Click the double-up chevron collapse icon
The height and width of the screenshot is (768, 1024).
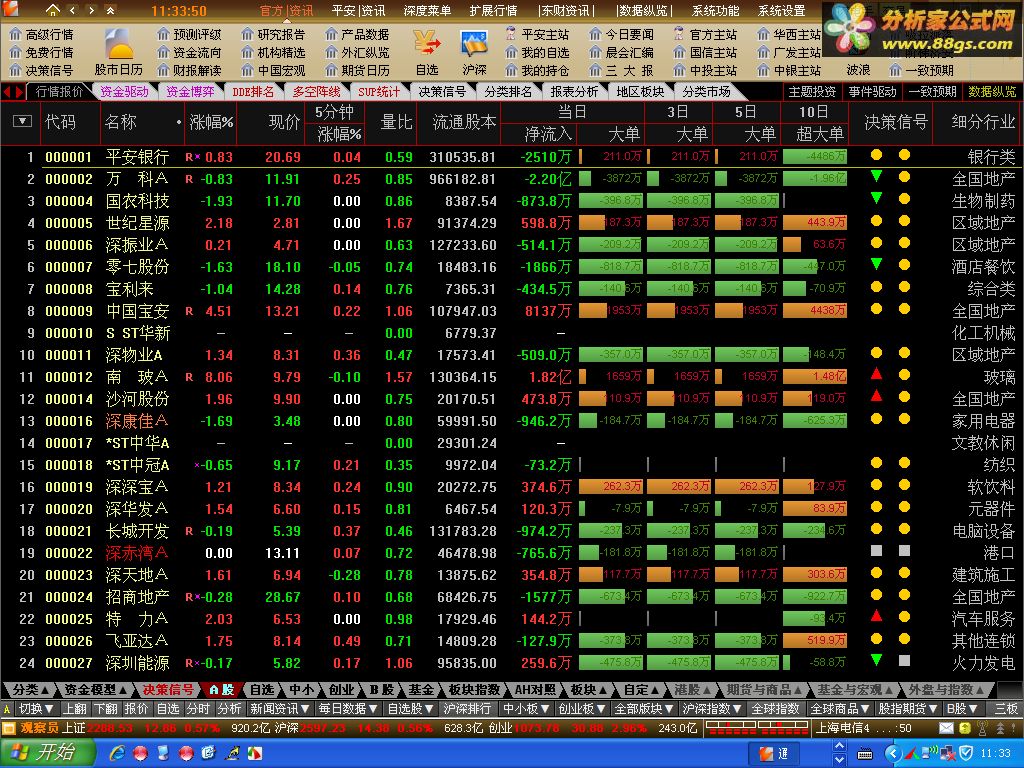tap(110, 10)
